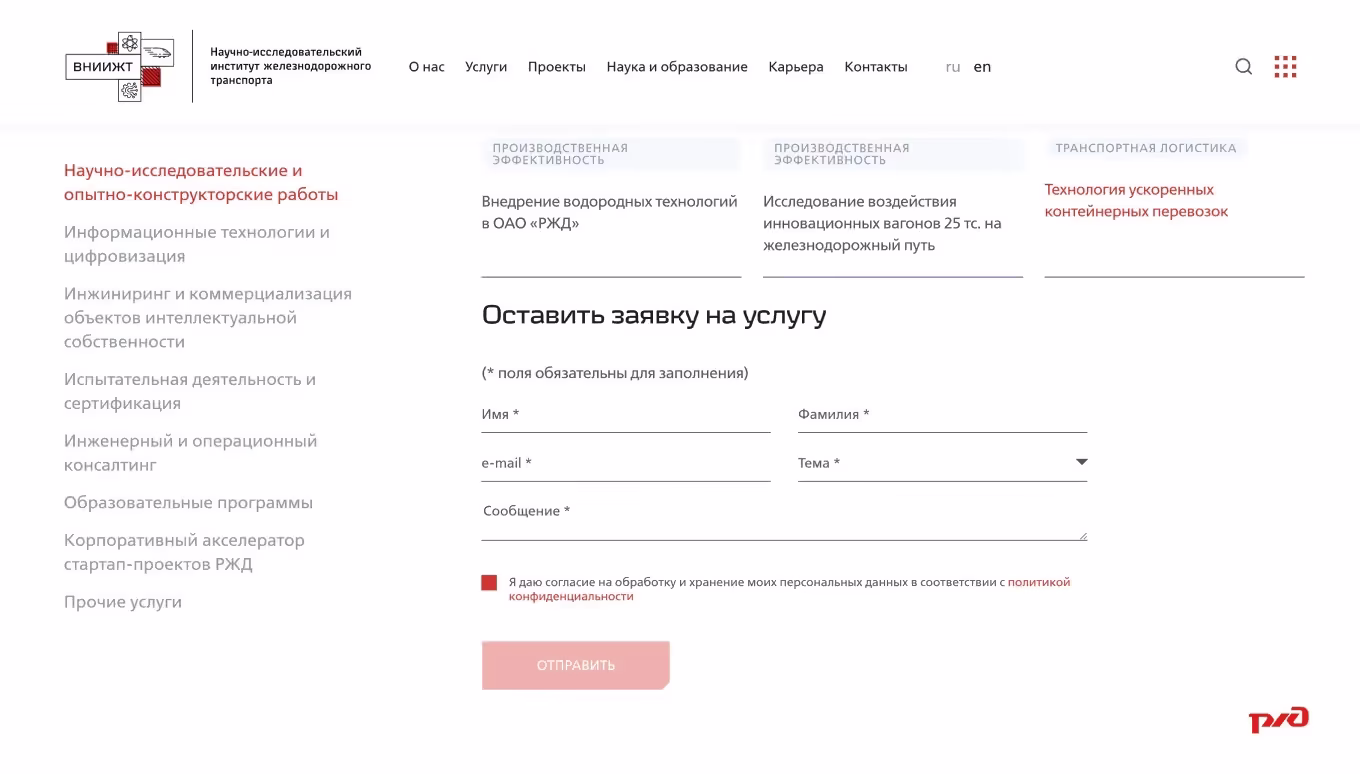Open the Услуги menu item
Viewport: 1360px width, 774px height.
pos(486,67)
